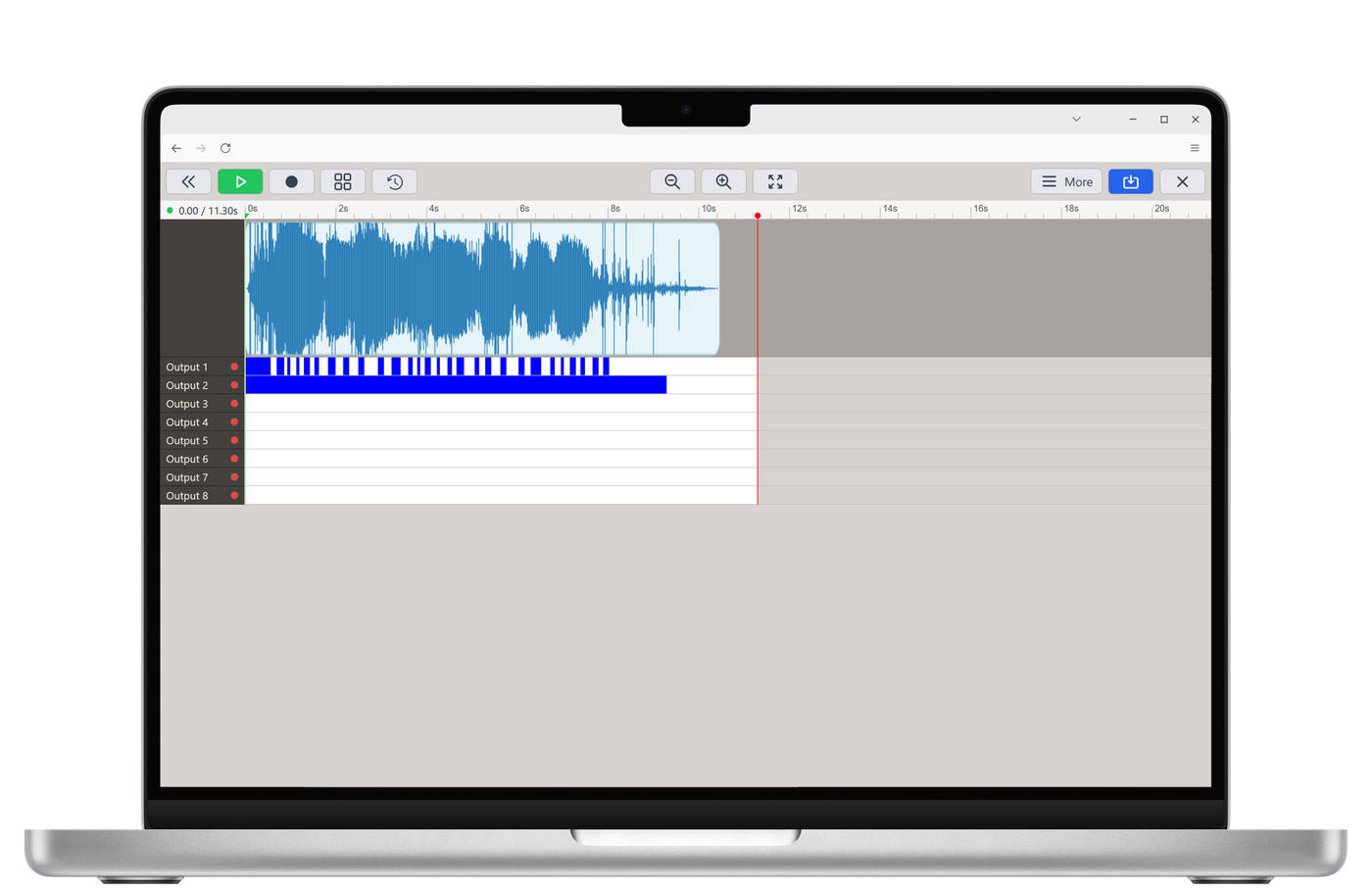Viewport: 1372px width, 892px height.
Task: Click the blue save/download button
Action: point(1131,181)
